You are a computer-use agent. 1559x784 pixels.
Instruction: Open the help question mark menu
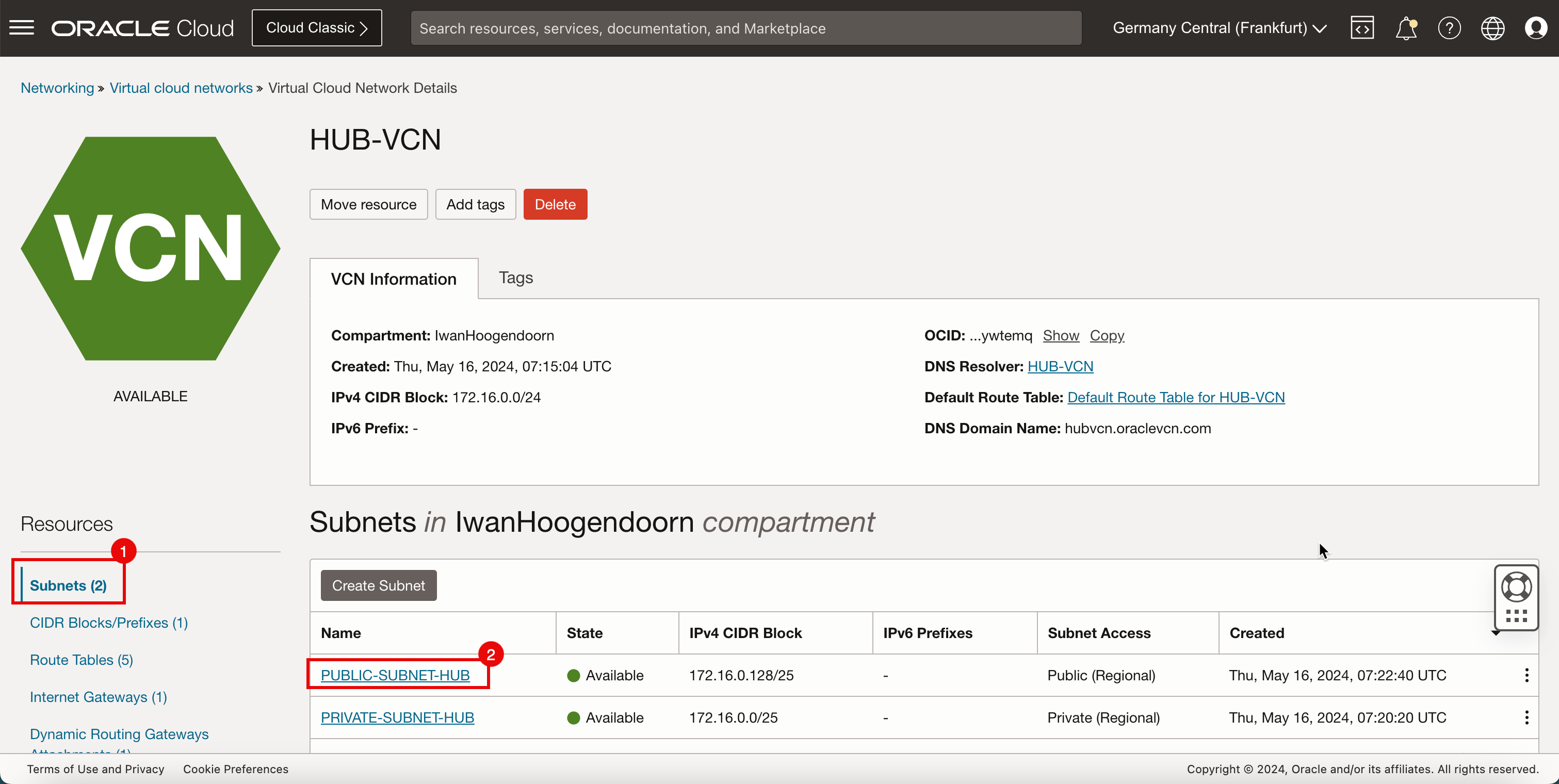(1449, 28)
